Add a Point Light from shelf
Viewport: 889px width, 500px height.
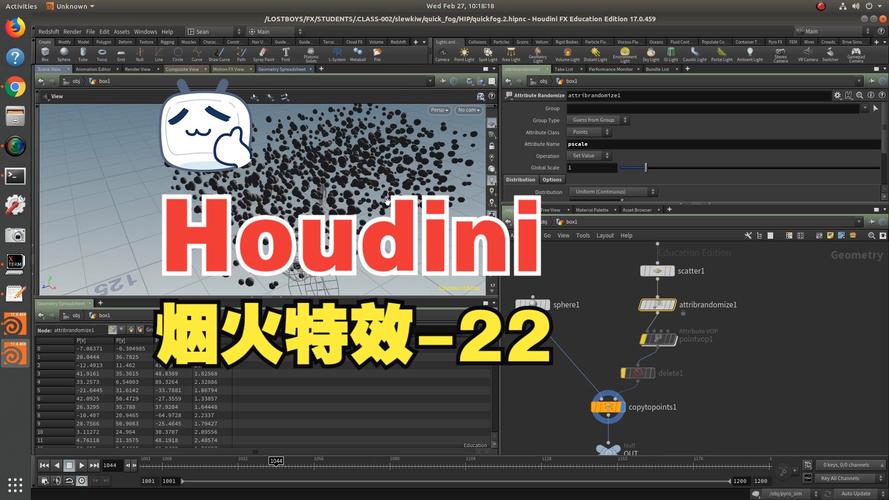click(464, 55)
